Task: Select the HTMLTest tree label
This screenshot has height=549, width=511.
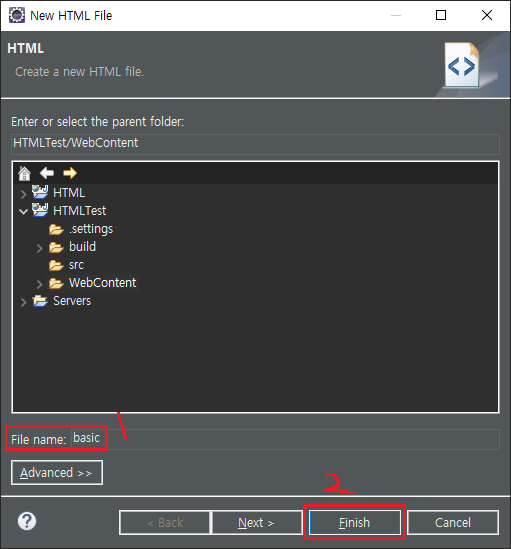Action: [x=80, y=211]
